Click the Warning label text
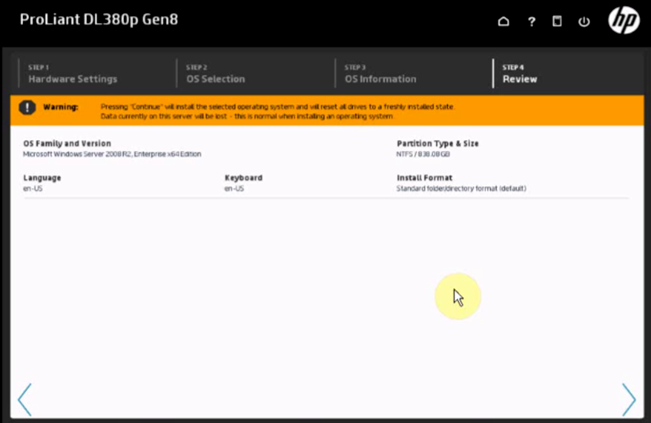 (x=61, y=107)
